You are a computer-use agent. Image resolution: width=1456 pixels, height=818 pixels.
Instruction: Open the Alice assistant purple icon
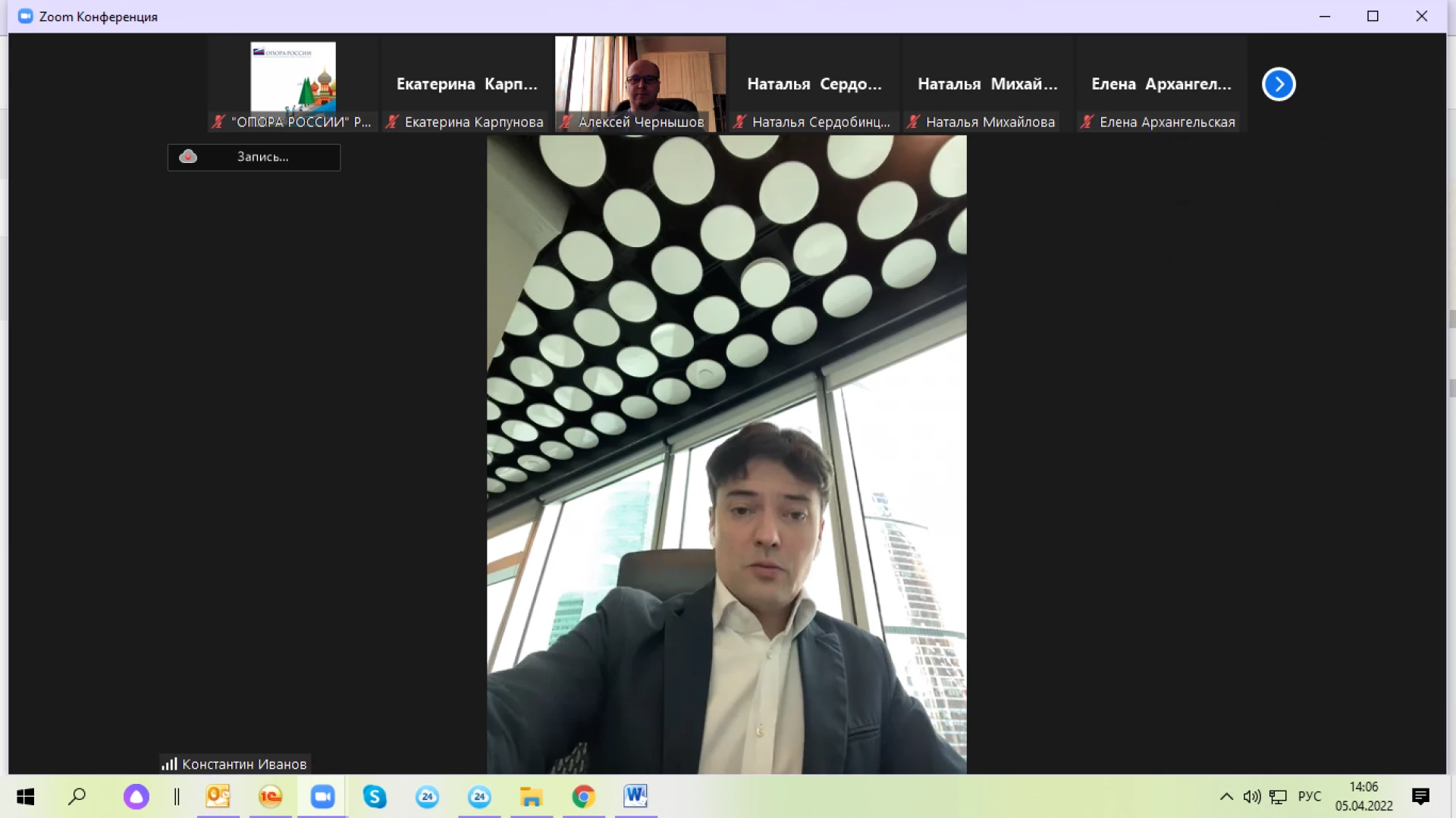(136, 797)
